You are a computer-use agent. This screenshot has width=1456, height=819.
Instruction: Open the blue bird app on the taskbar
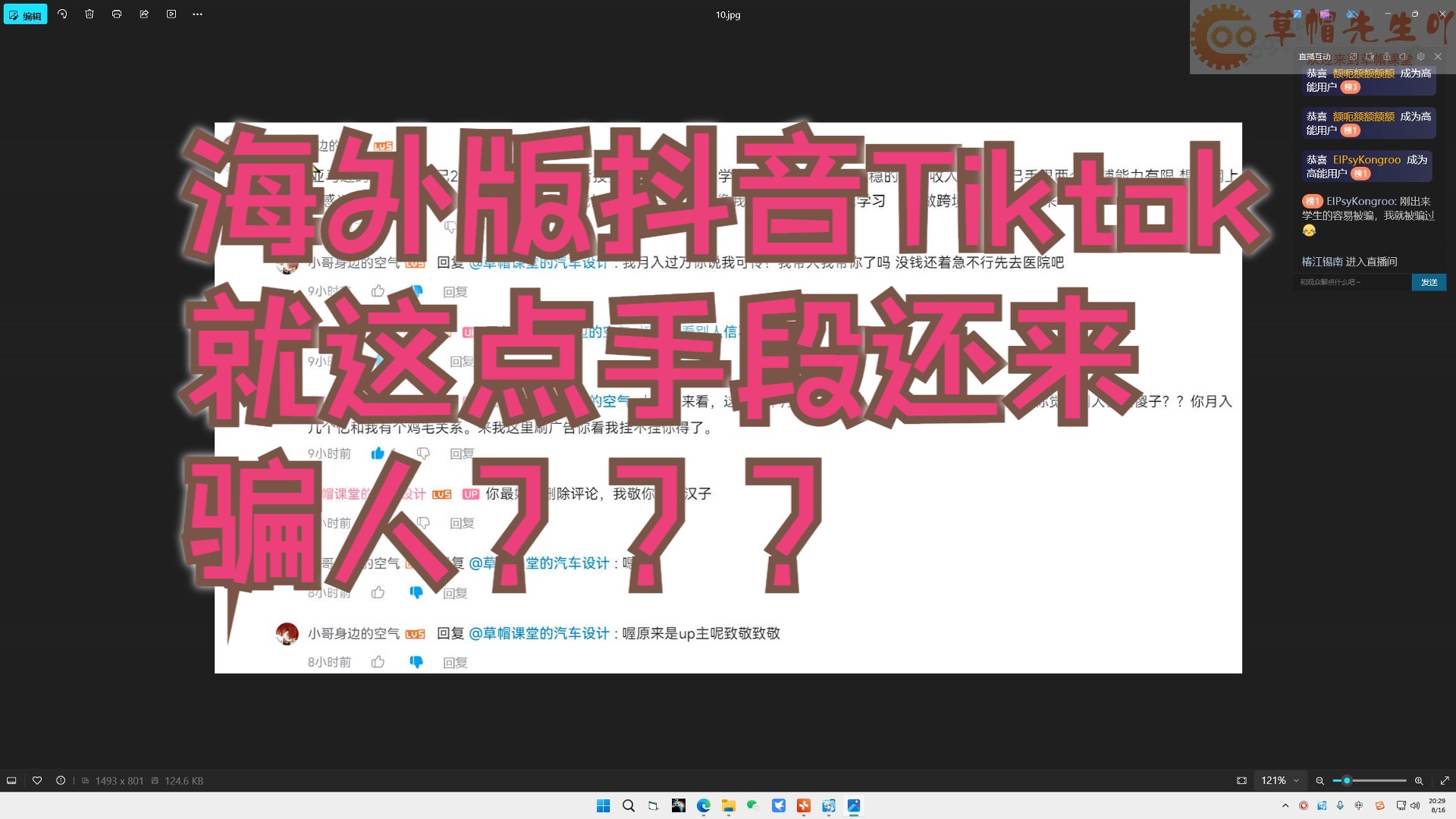pos(779,805)
